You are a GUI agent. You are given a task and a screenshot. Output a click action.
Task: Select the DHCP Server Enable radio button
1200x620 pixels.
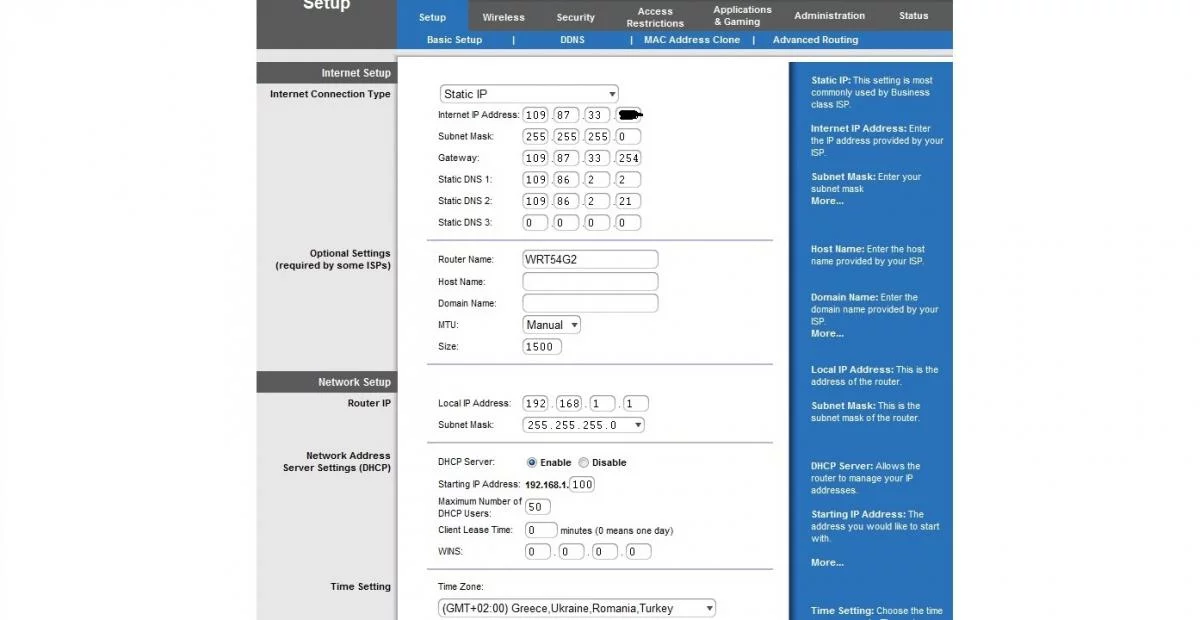tap(532, 463)
